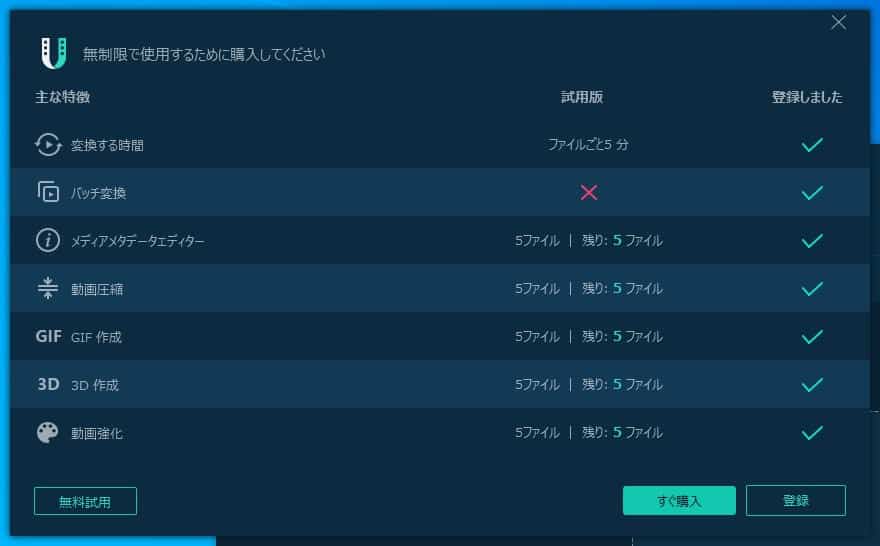The height and width of the screenshot is (546, 880).
Task: Close the purchase dialog
Action: click(x=838, y=23)
